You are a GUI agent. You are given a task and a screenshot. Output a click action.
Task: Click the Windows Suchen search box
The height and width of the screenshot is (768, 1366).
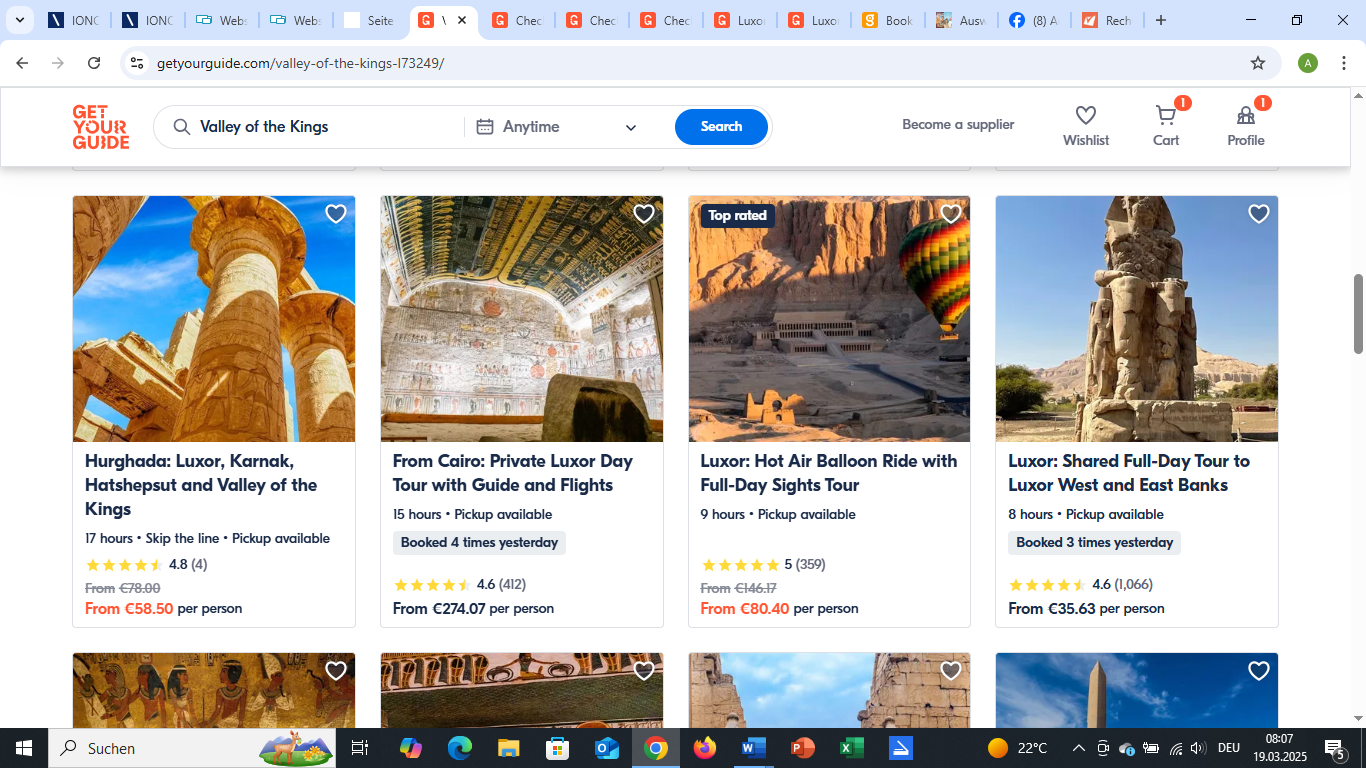point(190,748)
